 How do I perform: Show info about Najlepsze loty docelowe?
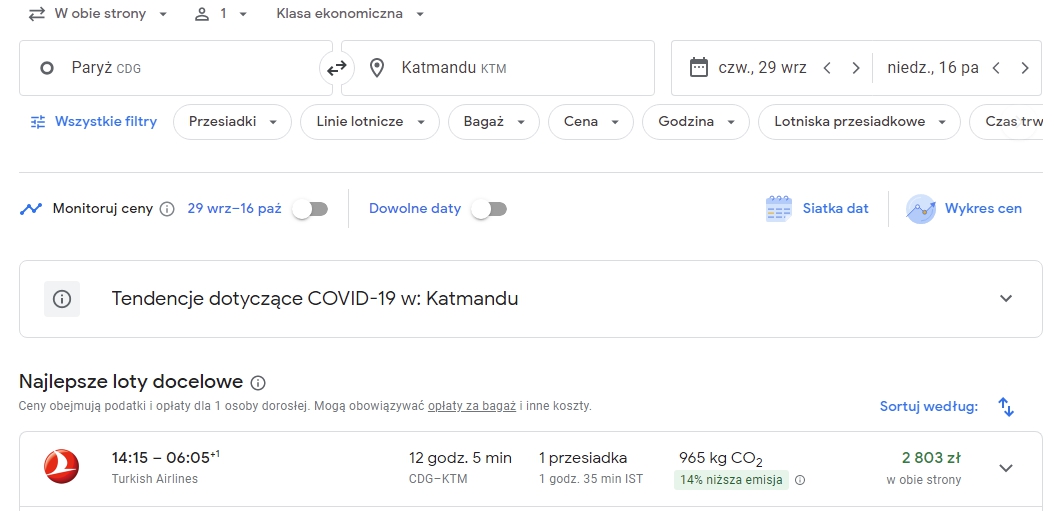pos(258,383)
